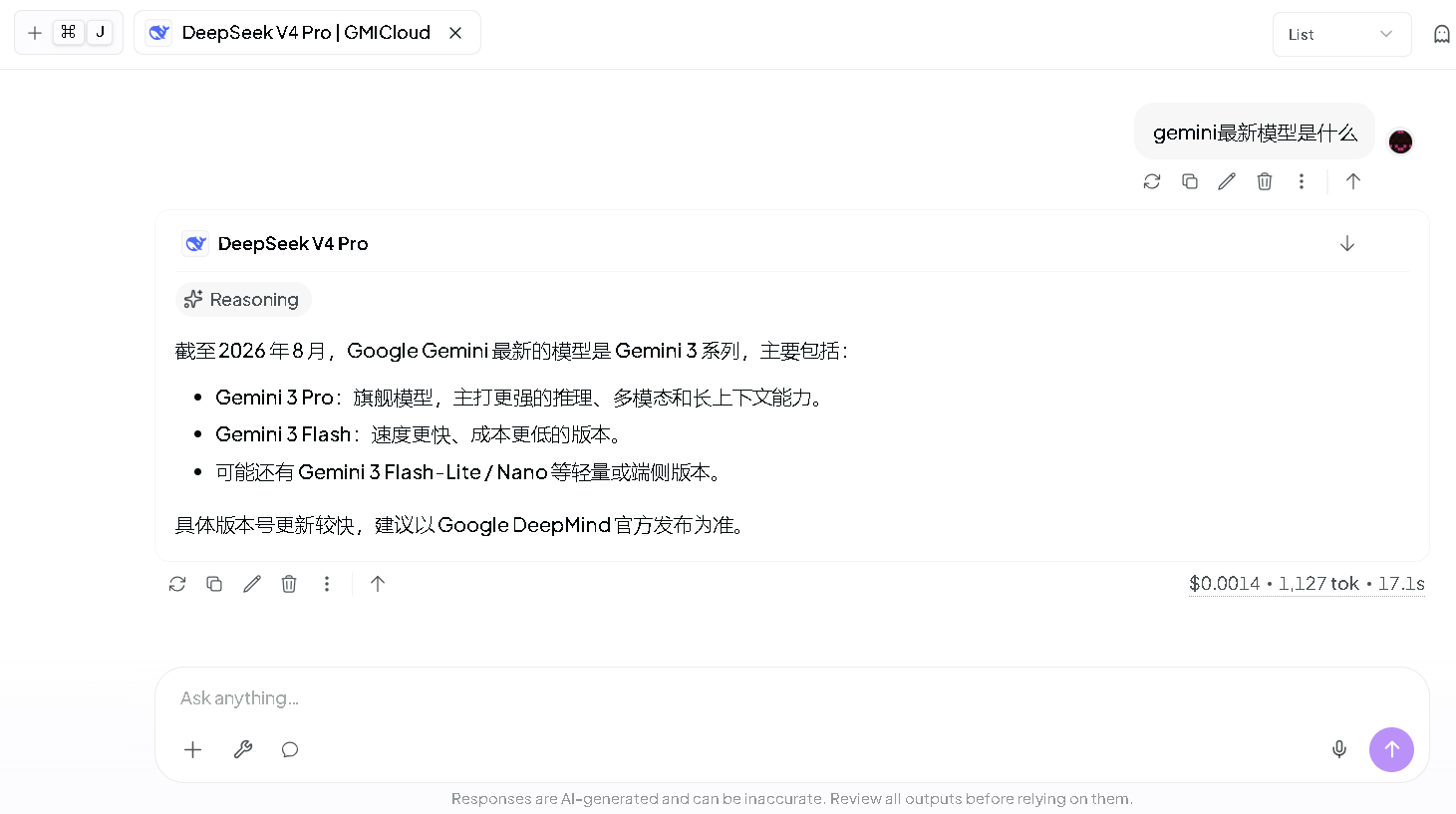1456x814 pixels.
Task: Click the ghost incognito icon
Action: 1441,34
